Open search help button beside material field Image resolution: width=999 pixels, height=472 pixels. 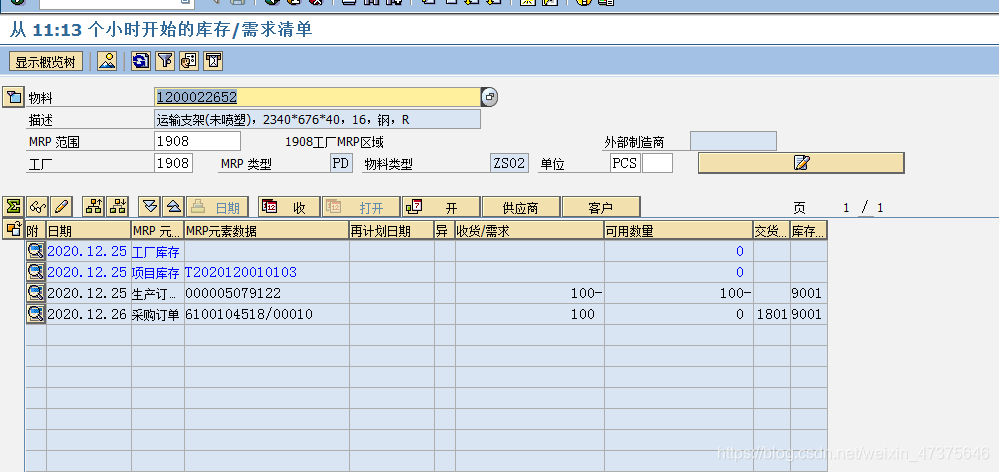[489, 97]
